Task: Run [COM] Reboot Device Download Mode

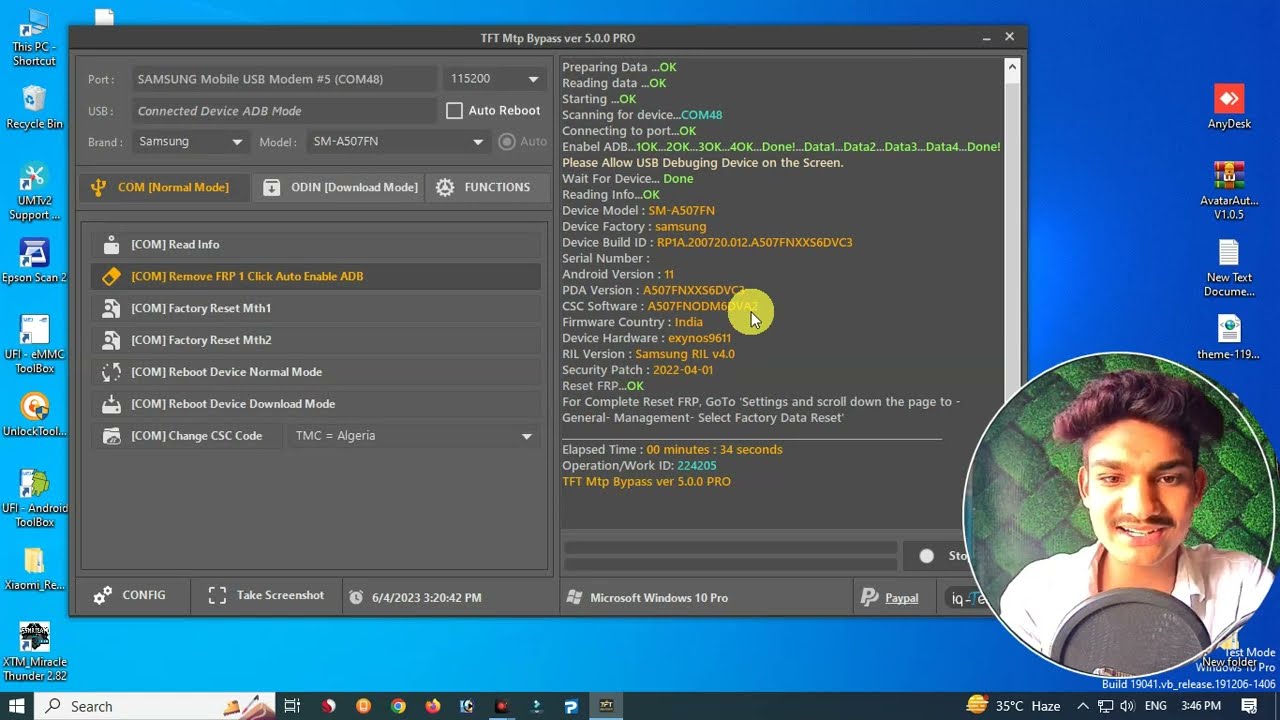Action: (x=316, y=404)
